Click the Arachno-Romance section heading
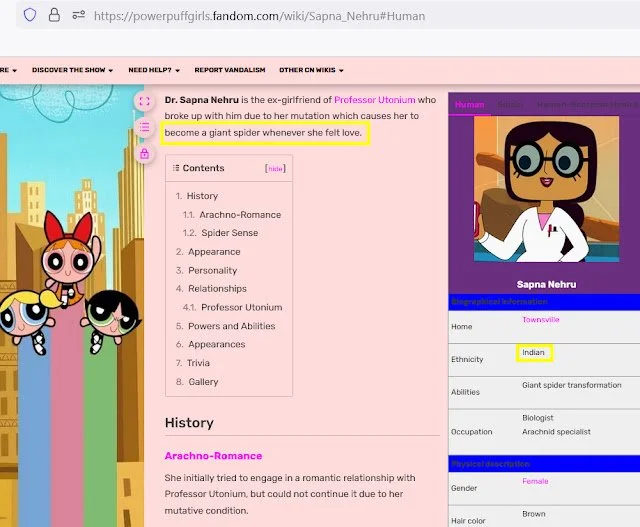Viewport: 640px width, 527px height. pyautogui.click(x=213, y=456)
